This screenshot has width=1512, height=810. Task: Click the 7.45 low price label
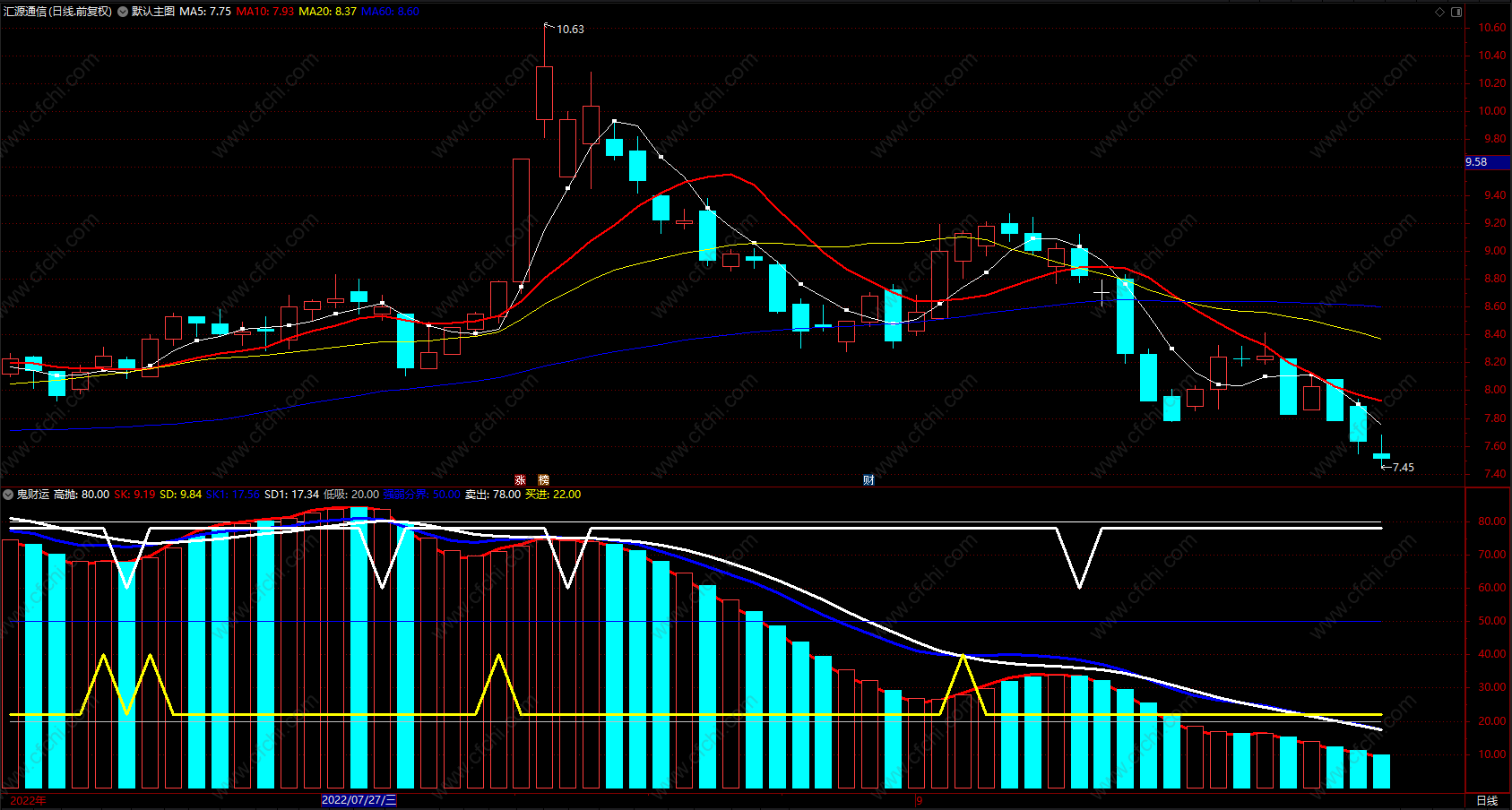(1404, 468)
